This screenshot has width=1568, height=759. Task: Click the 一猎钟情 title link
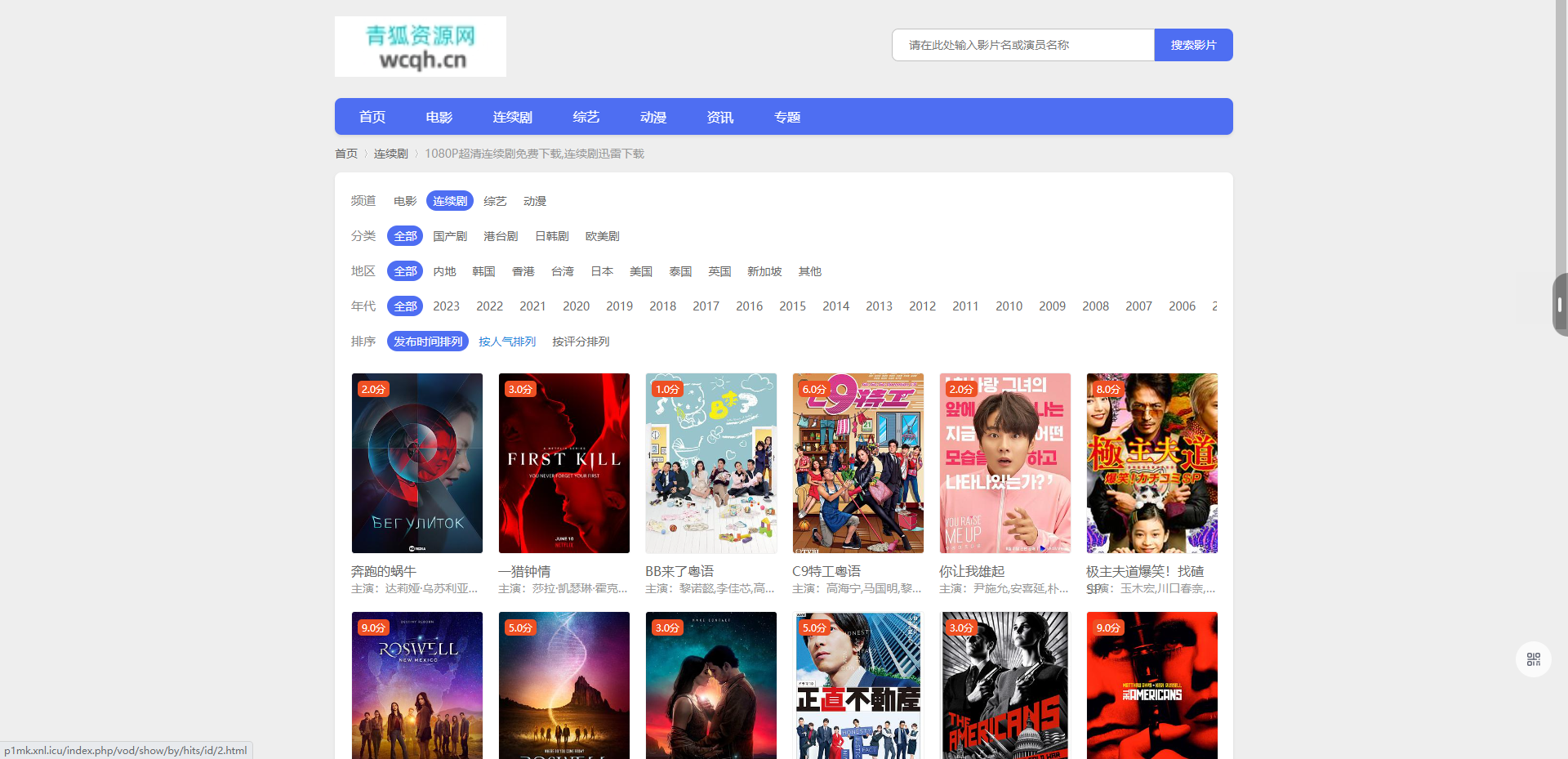point(524,571)
